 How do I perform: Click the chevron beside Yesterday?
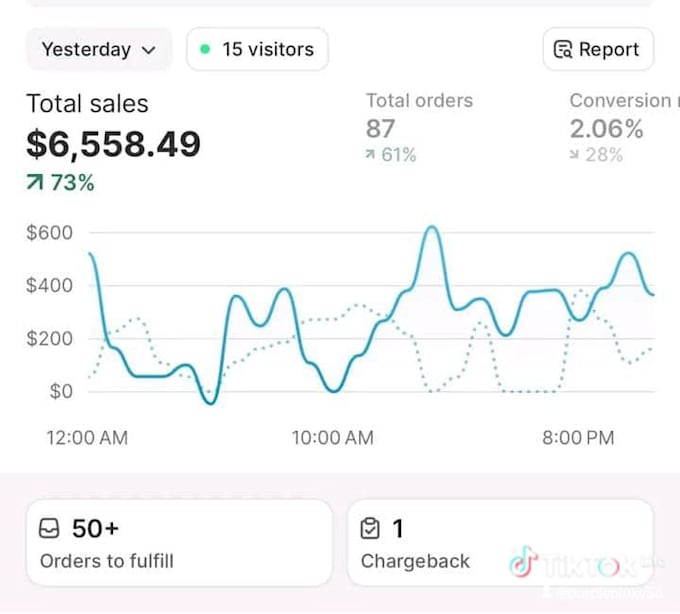[148, 50]
